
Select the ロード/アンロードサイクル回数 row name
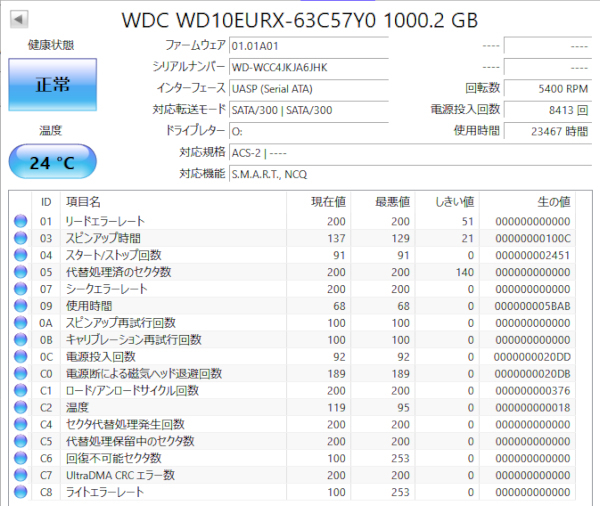[x=132, y=390]
